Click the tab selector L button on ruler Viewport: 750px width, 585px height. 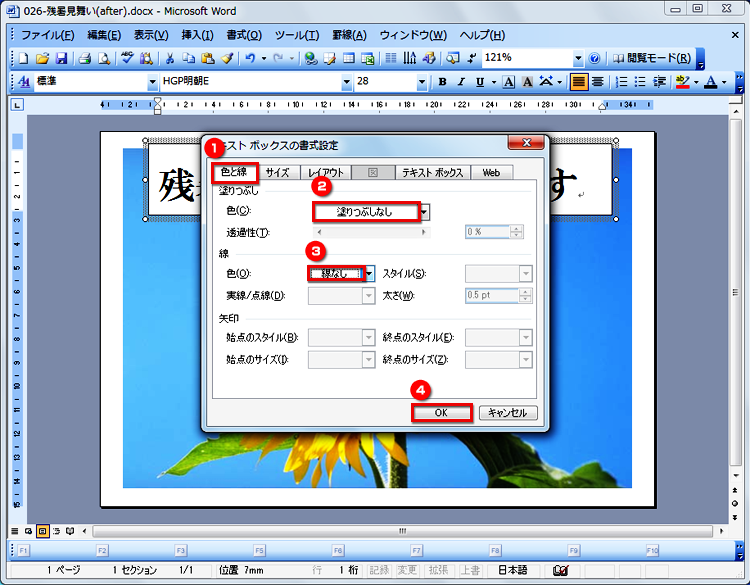pos(17,105)
